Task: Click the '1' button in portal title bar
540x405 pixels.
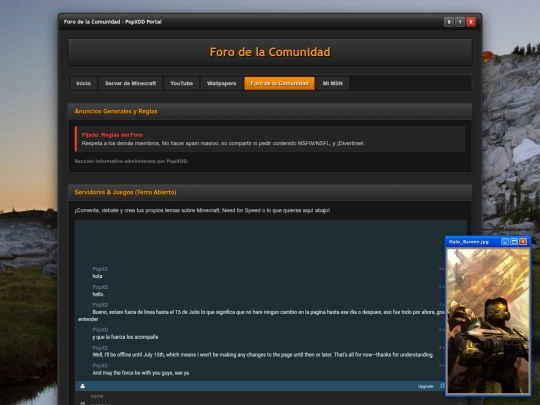Action: (x=460, y=22)
